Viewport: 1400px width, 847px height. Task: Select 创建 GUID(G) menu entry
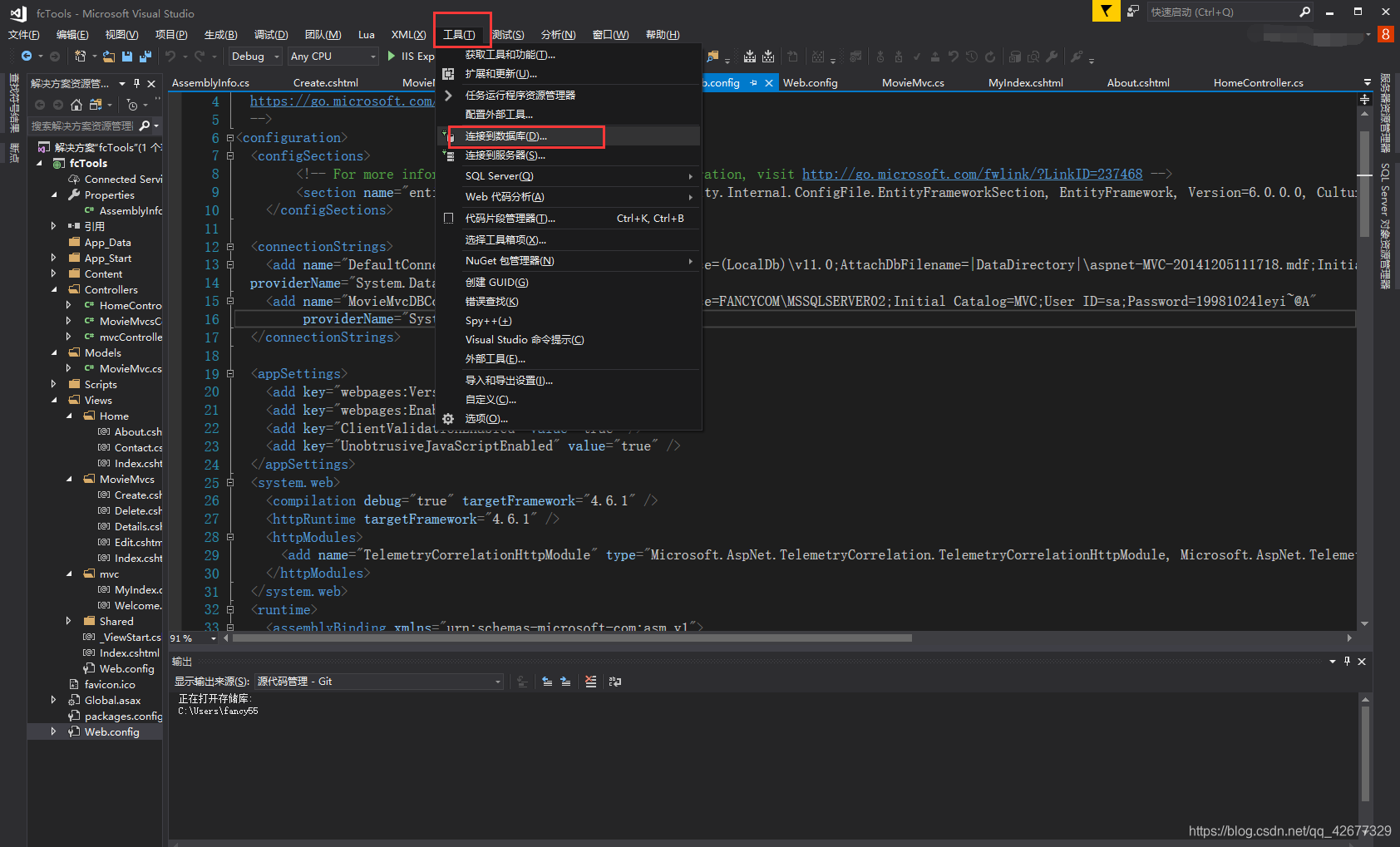coord(569,283)
